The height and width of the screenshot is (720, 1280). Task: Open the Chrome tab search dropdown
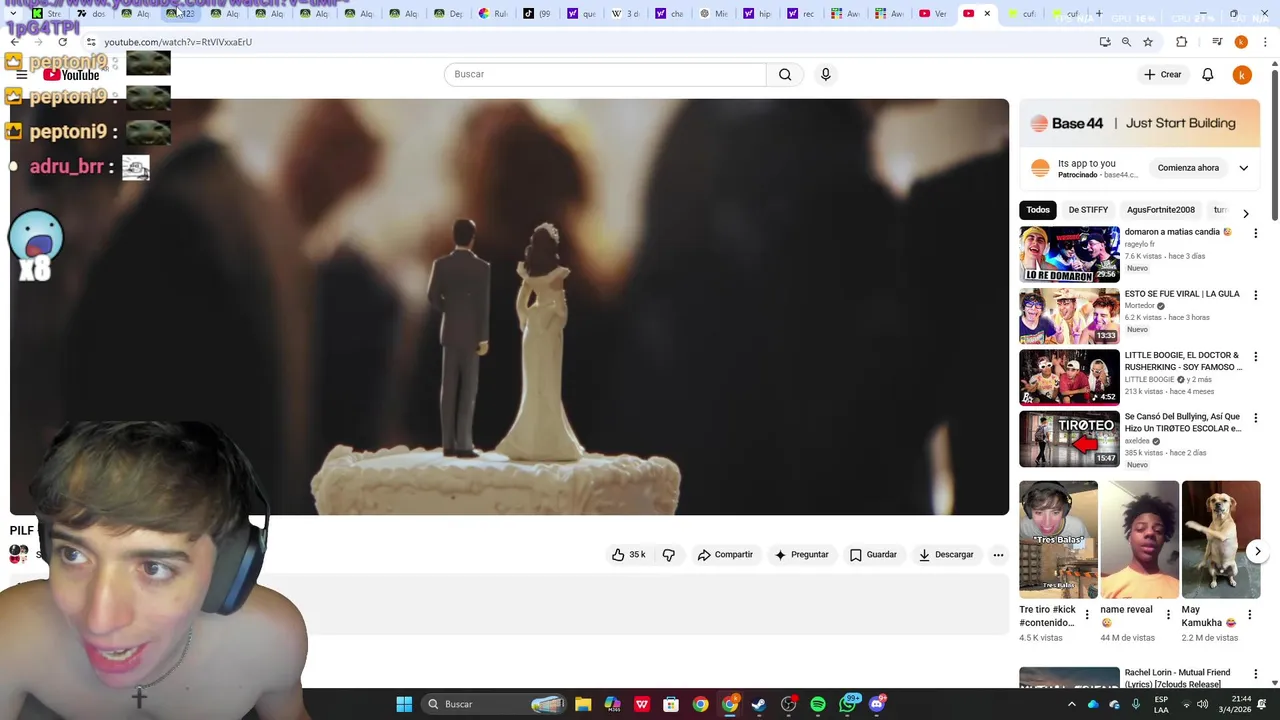pos(12,14)
